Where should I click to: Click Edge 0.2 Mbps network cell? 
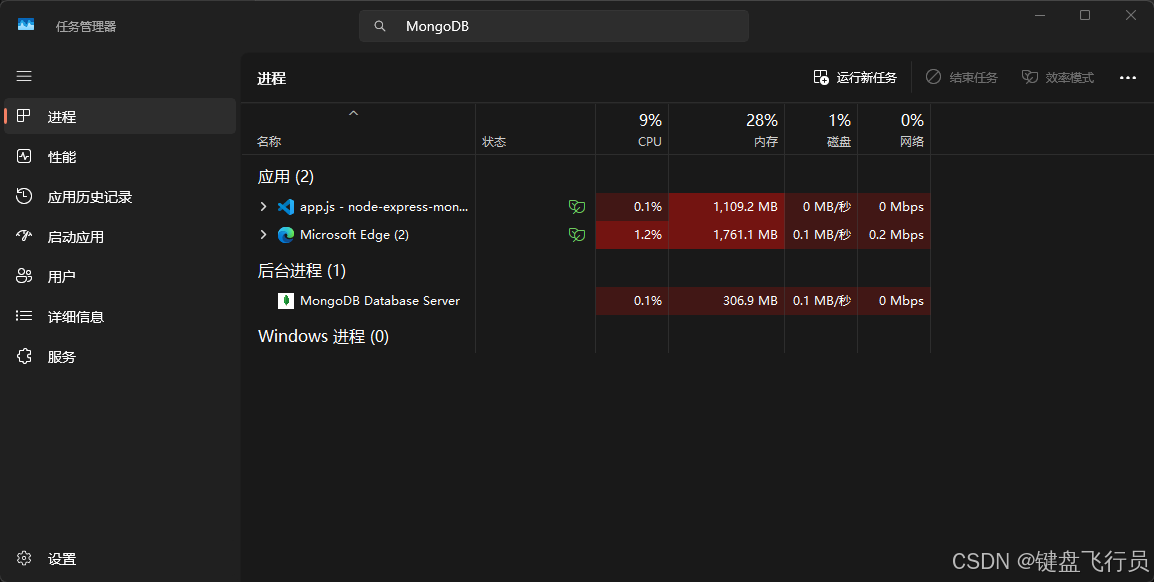[x=893, y=235]
